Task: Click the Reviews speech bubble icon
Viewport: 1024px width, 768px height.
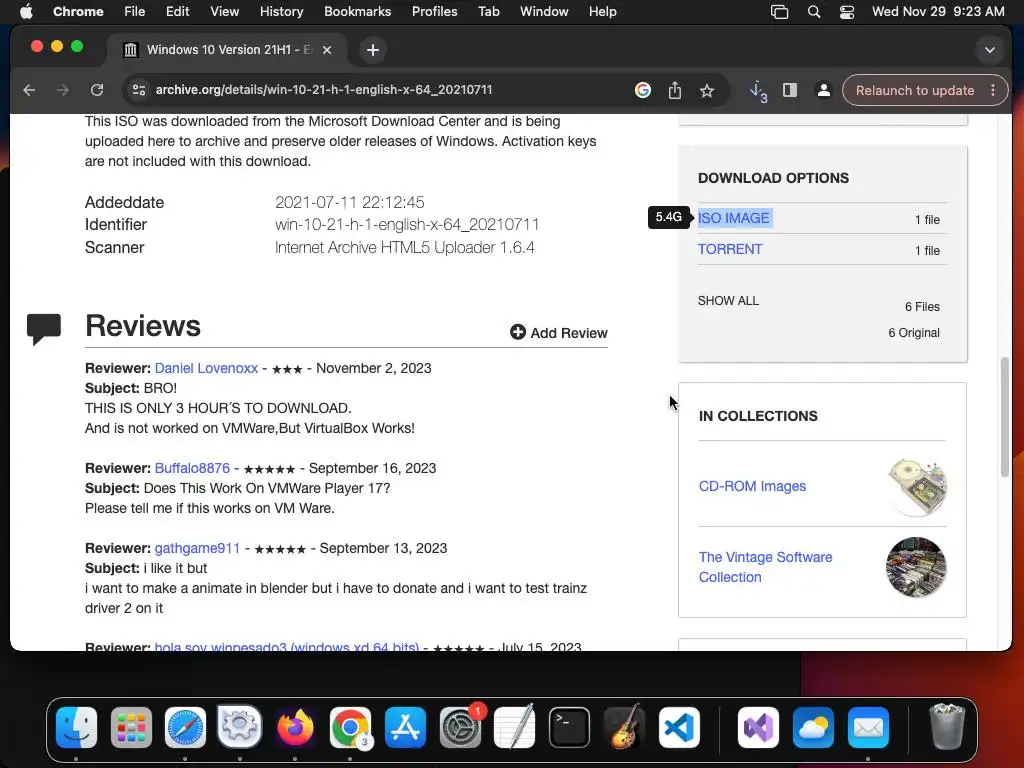Action: pyautogui.click(x=44, y=328)
